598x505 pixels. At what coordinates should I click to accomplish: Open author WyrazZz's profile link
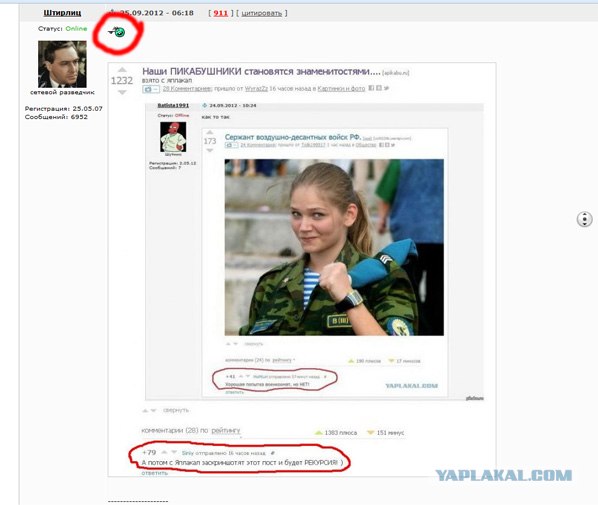256,88
